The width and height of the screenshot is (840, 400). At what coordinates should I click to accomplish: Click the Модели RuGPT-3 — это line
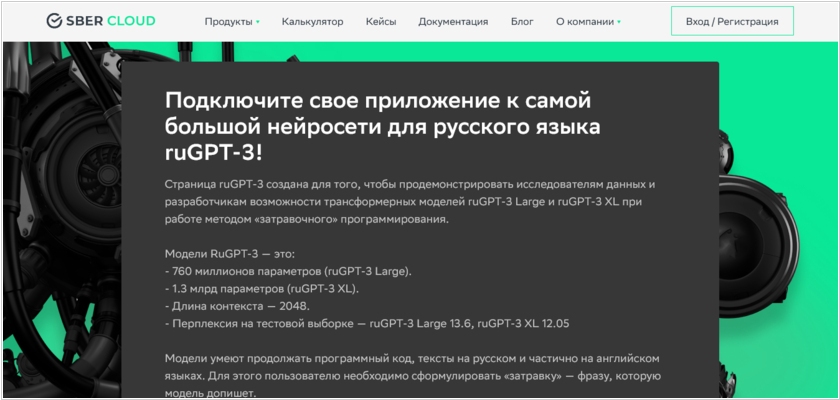230,253
